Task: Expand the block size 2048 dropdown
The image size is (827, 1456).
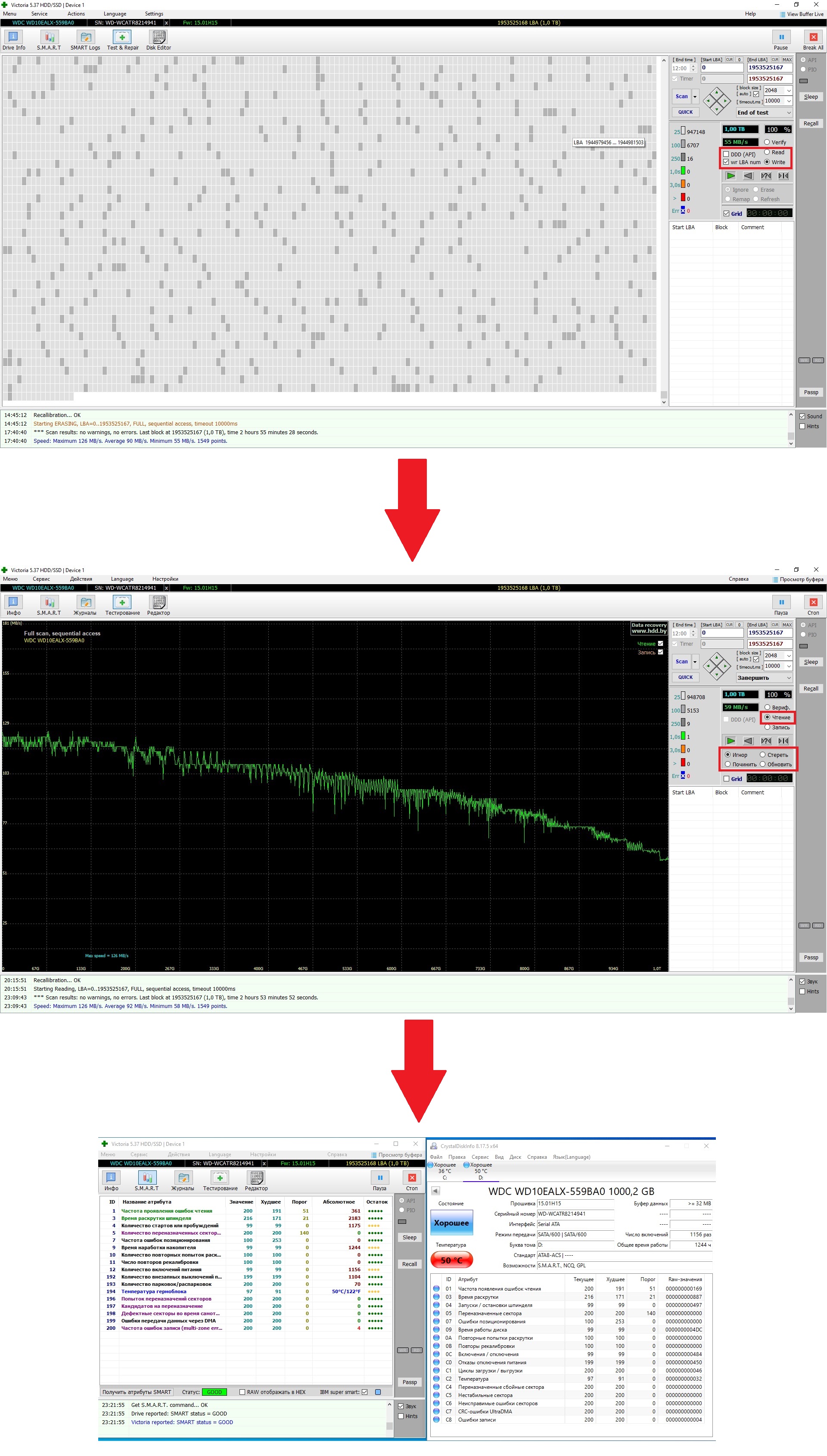Action: [x=788, y=90]
